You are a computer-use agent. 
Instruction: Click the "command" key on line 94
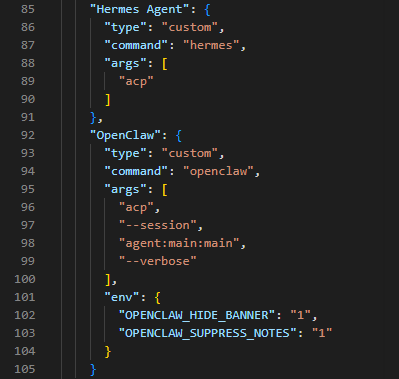[x=136, y=171]
